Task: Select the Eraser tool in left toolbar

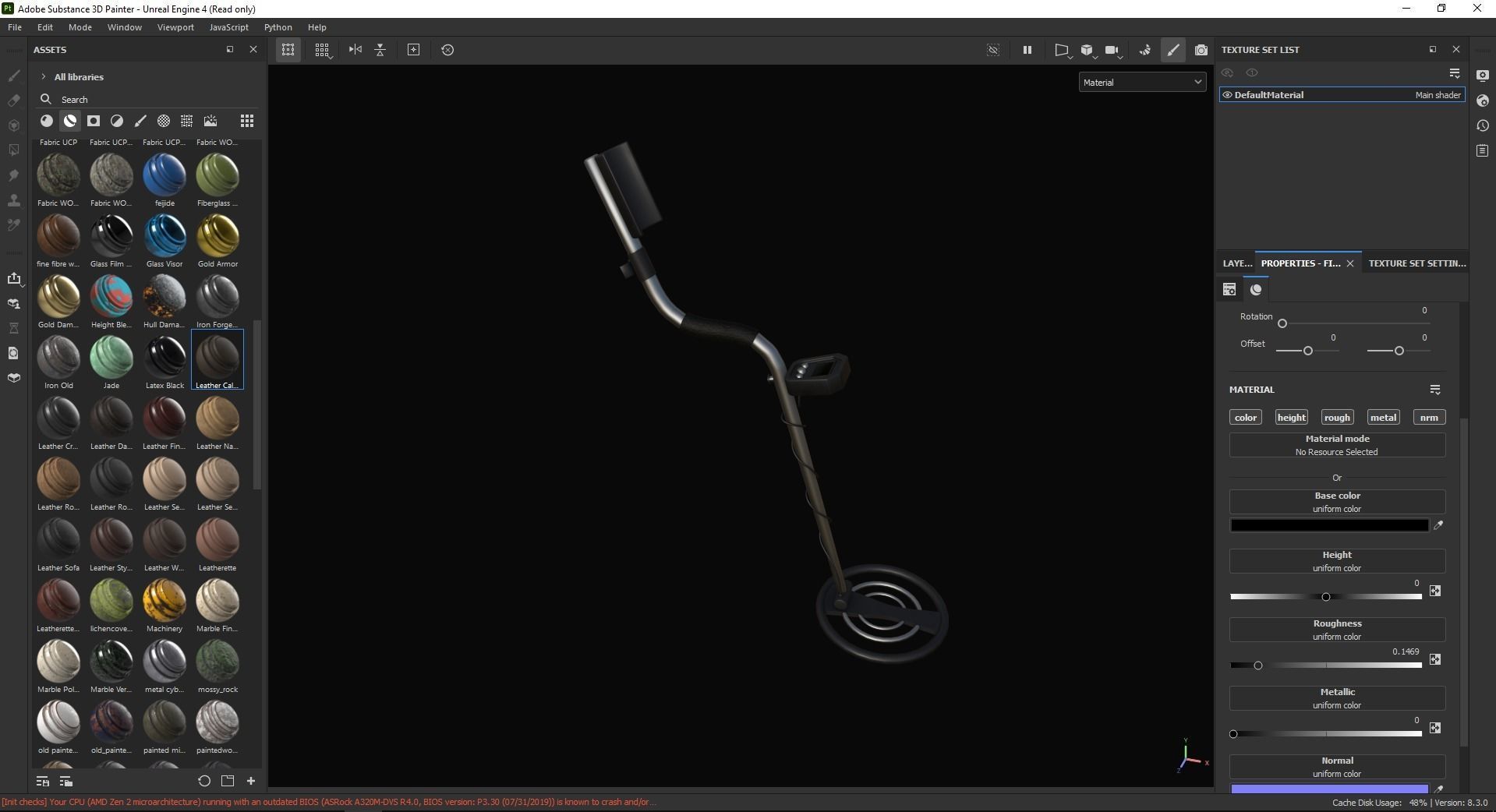Action: tap(13, 101)
